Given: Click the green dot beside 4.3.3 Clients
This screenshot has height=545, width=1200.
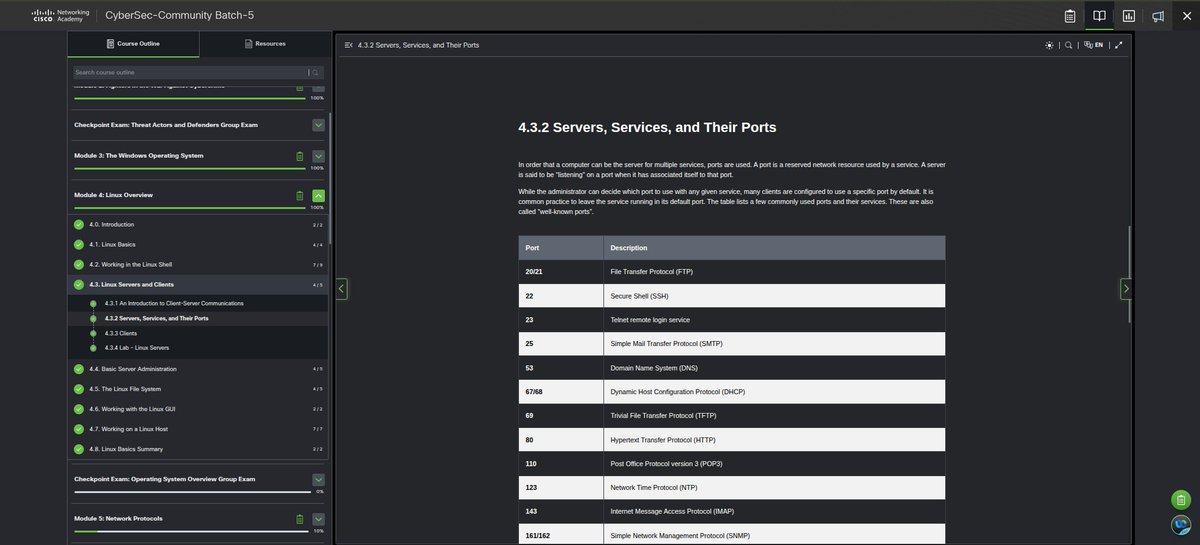Looking at the screenshot, I should click(93, 333).
